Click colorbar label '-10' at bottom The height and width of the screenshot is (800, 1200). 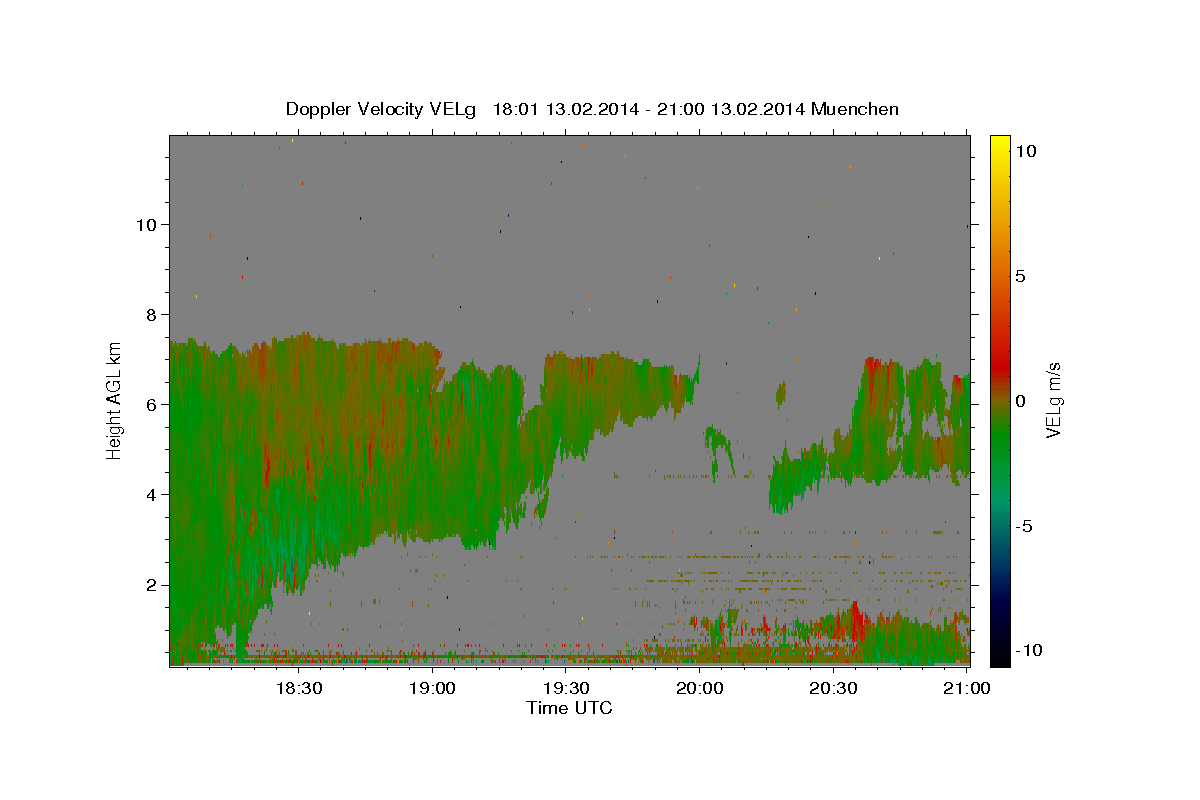pos(1028,650)
